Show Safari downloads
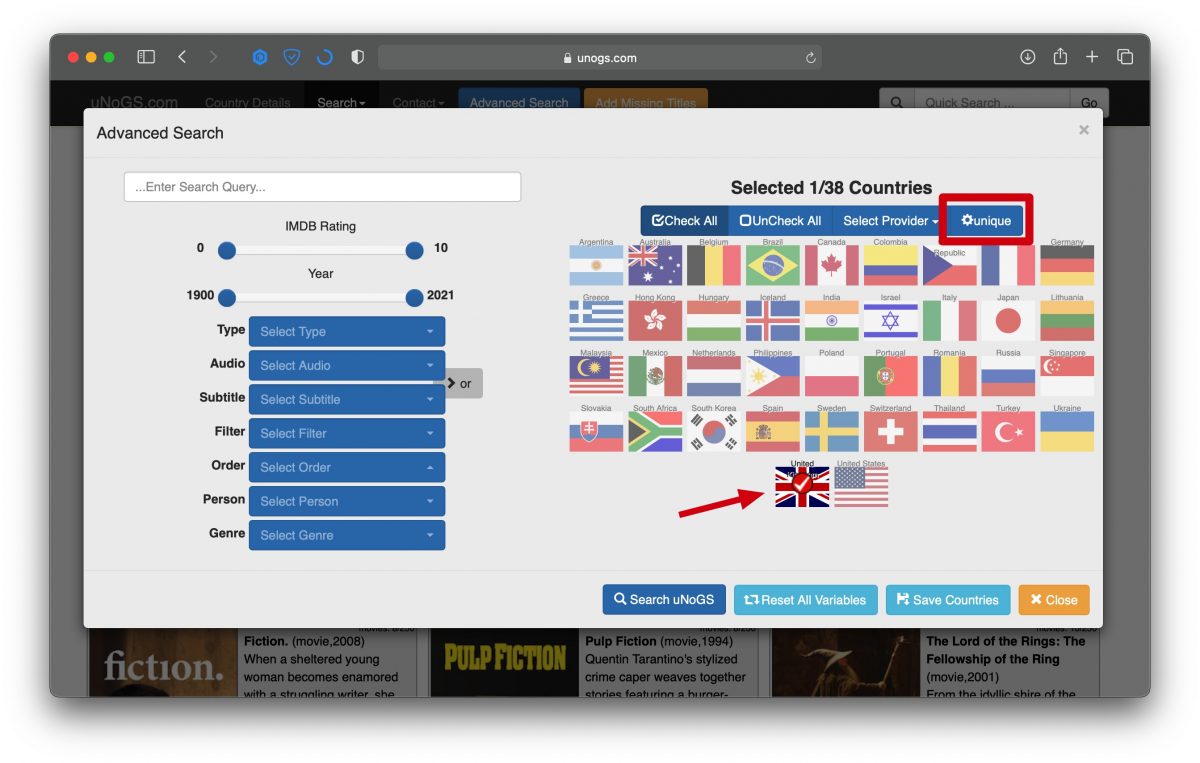1200x763 pixels. click(1027, 57)
